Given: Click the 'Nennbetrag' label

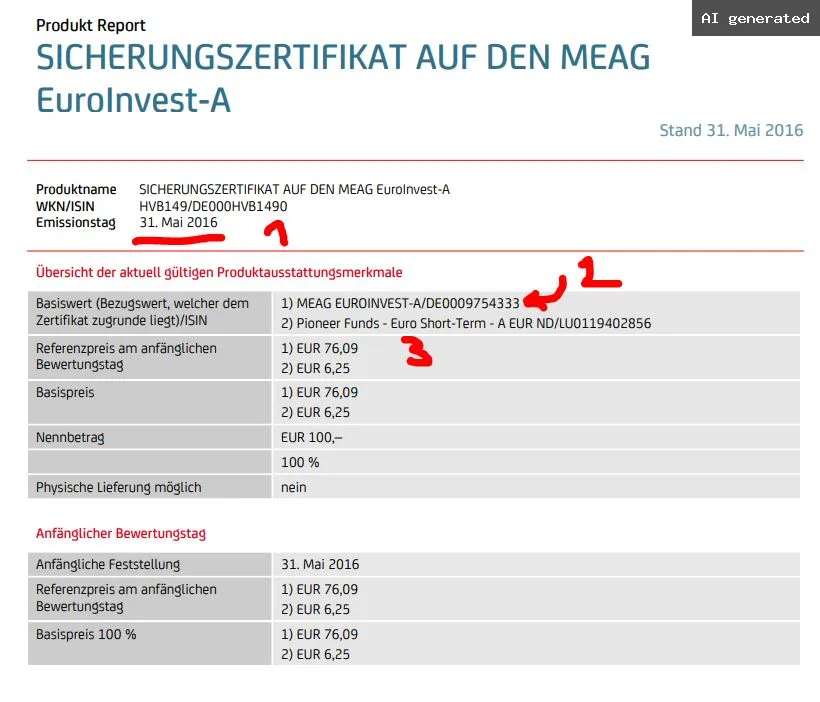Looking at the screenshot, I should 70,437.
